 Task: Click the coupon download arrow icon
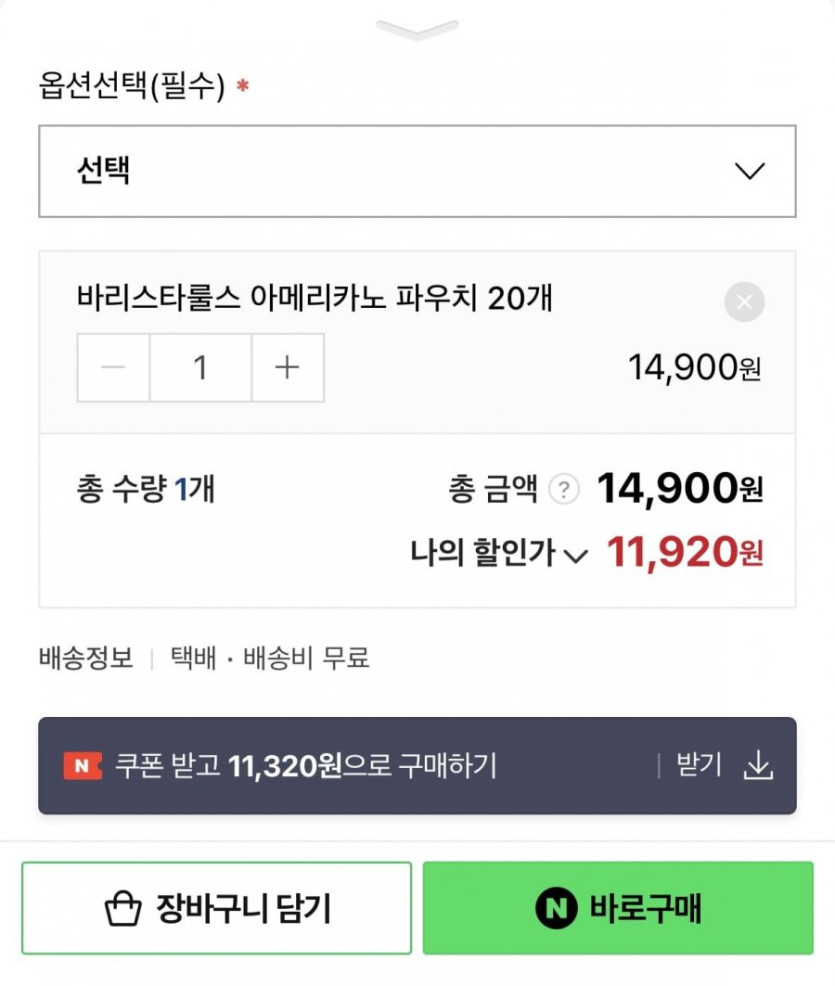click(x=759, y=766)
